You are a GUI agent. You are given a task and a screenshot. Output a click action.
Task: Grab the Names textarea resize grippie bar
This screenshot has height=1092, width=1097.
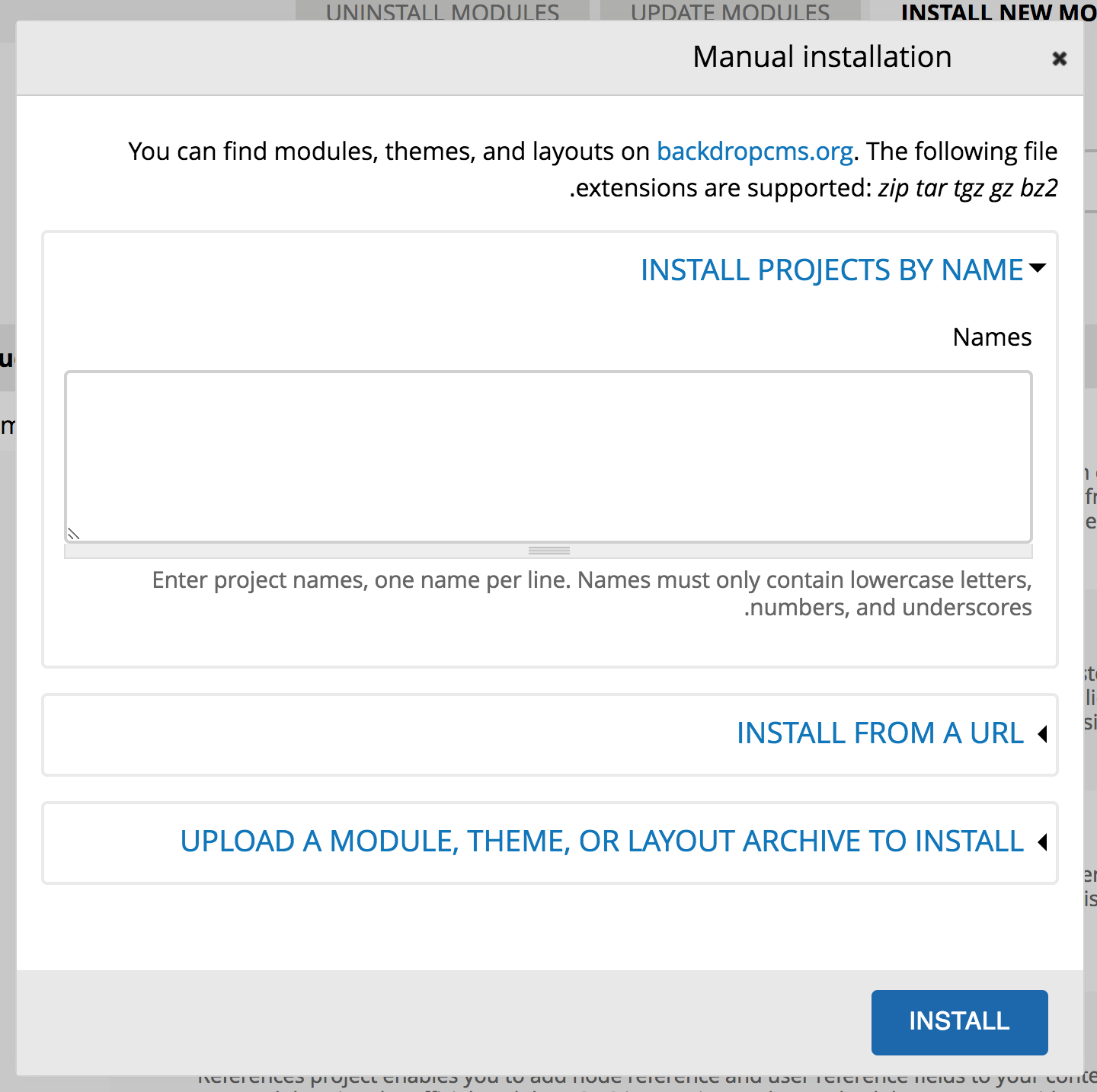coord(548,551)
